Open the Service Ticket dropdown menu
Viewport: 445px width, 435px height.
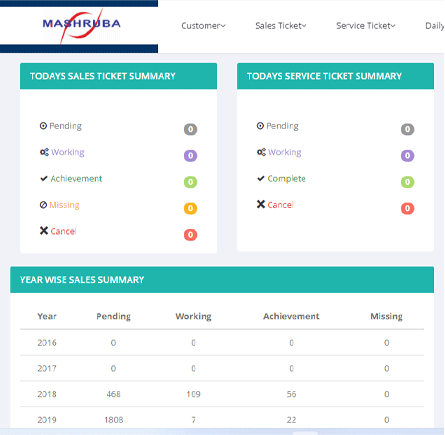tap(366, 26)
